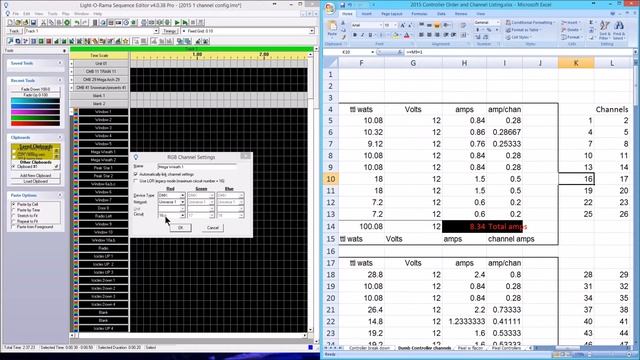Image resolution: width=640 pixels, height=360 pixels.
Task: Click the green Play button in Light-O-Rama
Action: [x=177, y=22]
